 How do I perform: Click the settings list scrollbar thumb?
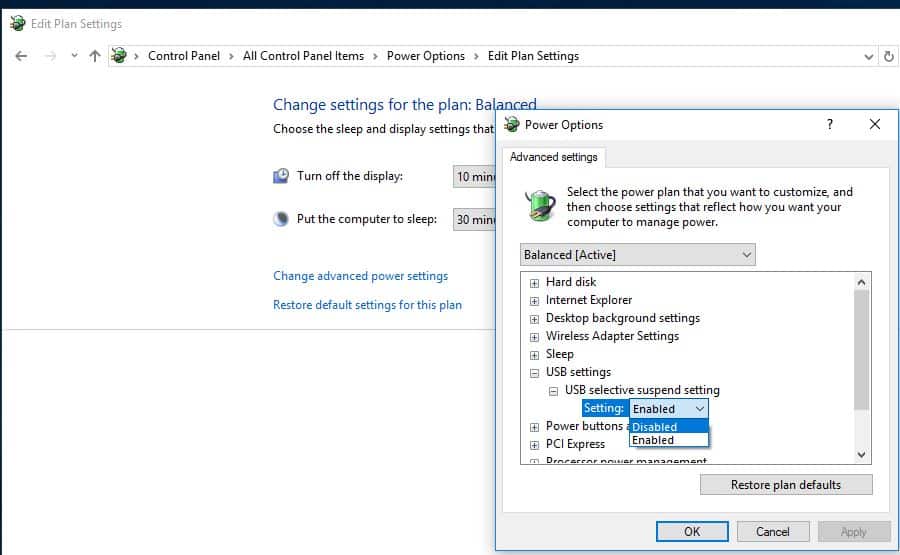[x=861, y=350]
